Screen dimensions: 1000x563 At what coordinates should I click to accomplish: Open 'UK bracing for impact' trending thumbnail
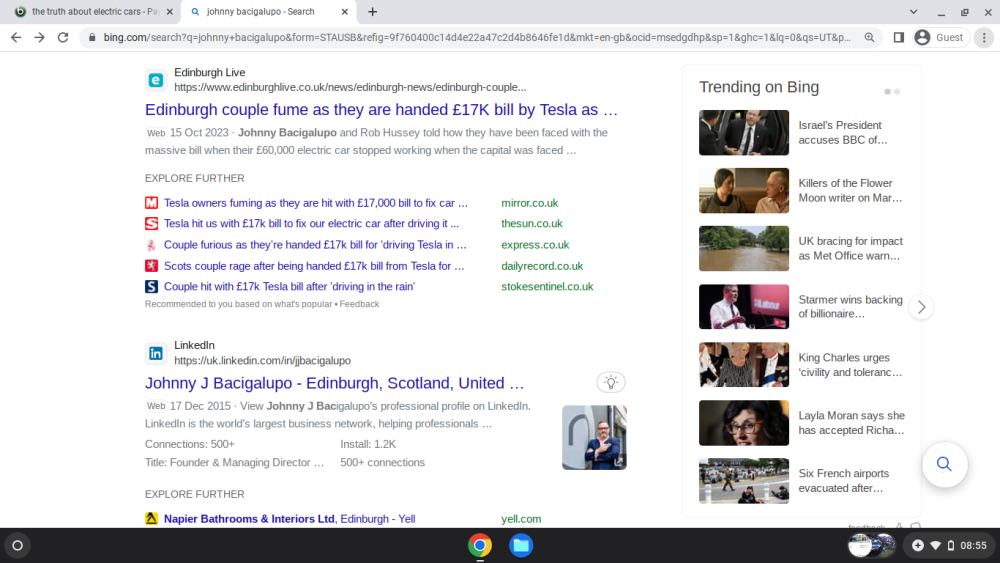pyautogui.click(x=744, y=249)
